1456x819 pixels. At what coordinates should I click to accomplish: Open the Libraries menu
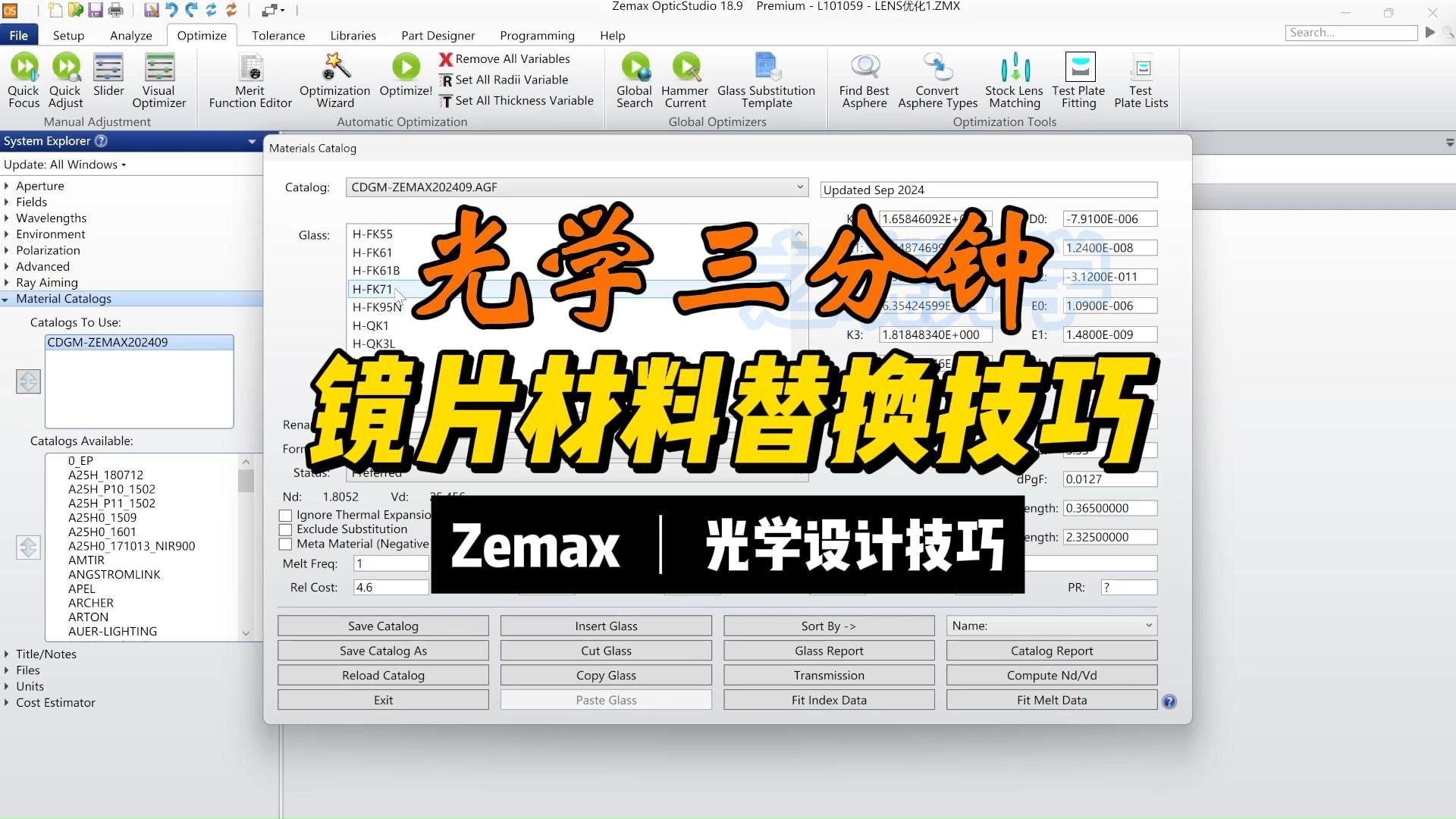pos(353,35)
